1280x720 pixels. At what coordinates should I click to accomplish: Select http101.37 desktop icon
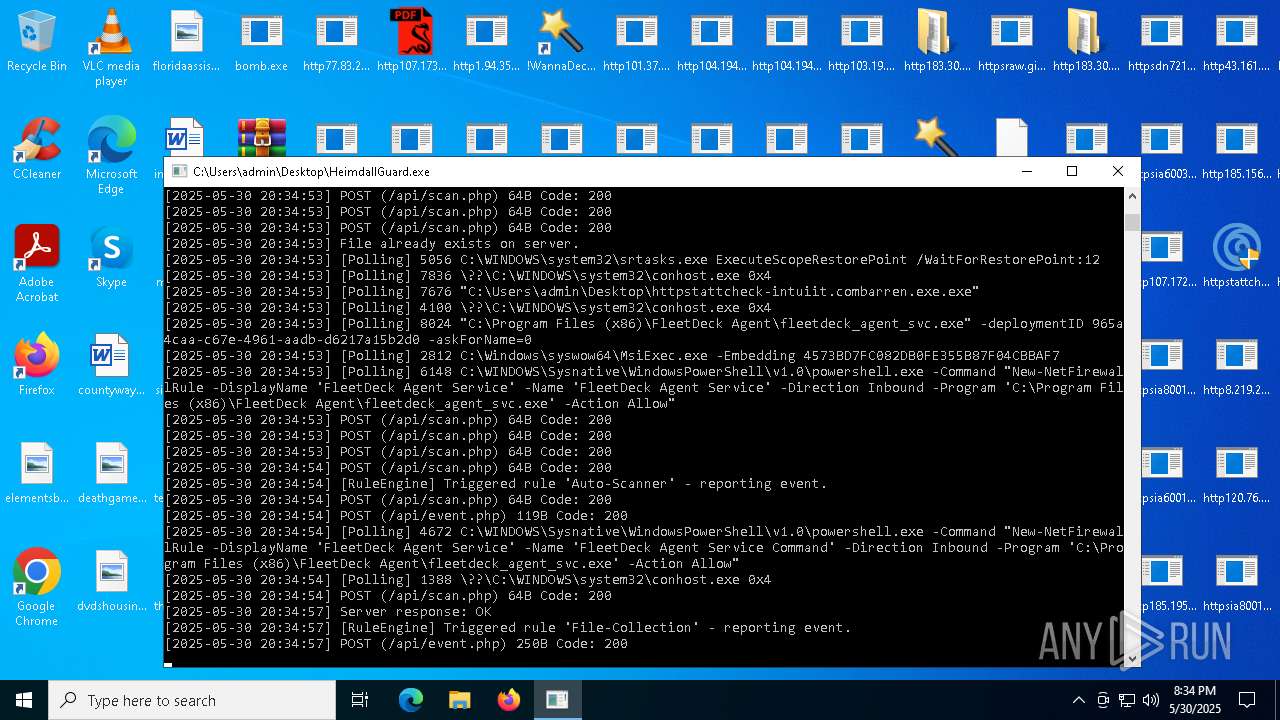(x=636, y=42)
